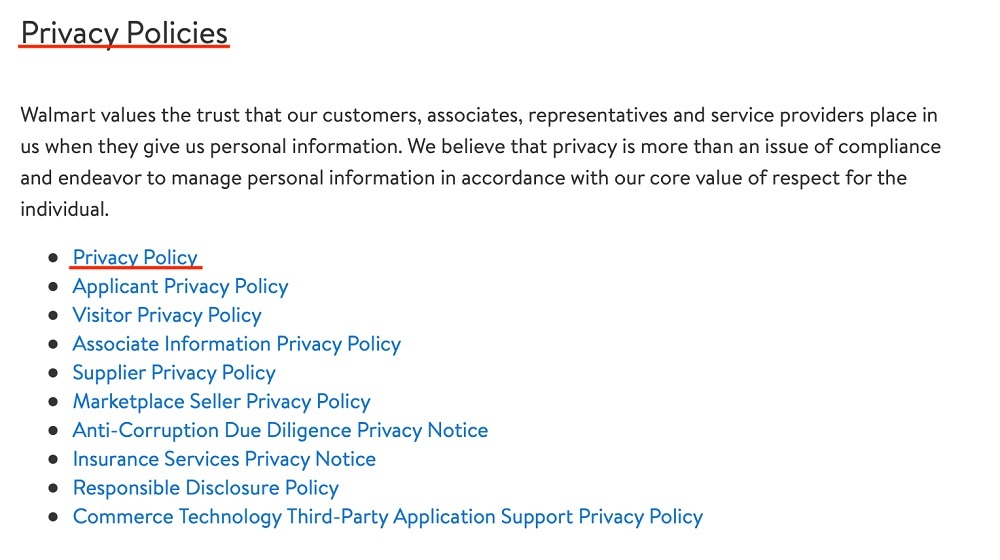This screenshot has height=560, width=1000.
Task: Open the Supplier Privacy Policy link
Action: click(174, 372)
